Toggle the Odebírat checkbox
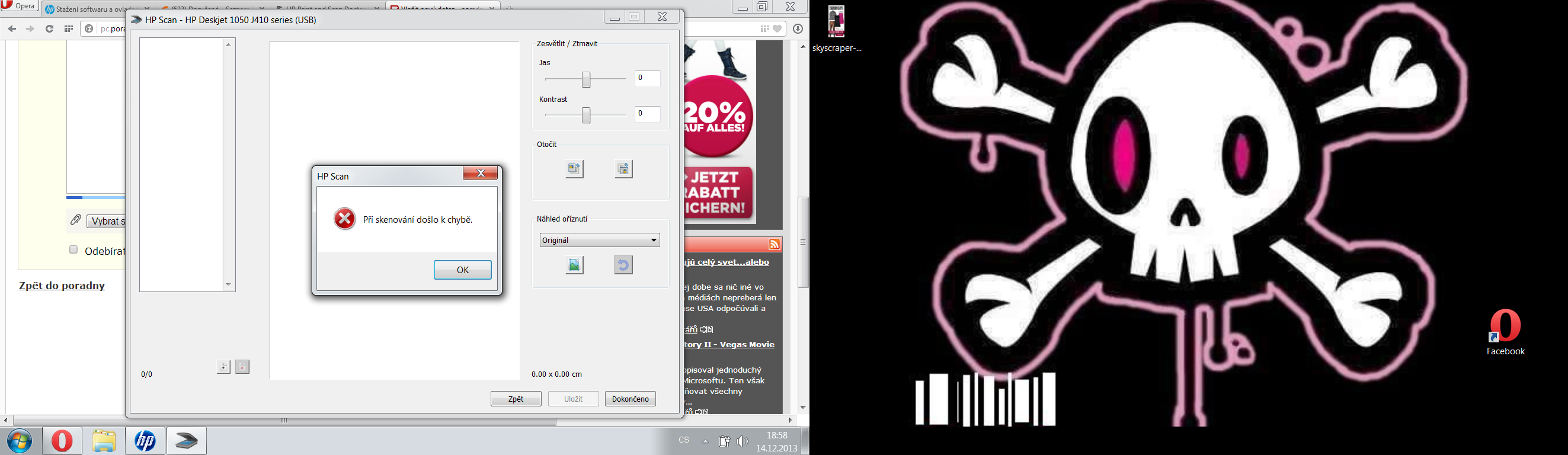This screenshot has width=1568, height=455. pos(73,249)
